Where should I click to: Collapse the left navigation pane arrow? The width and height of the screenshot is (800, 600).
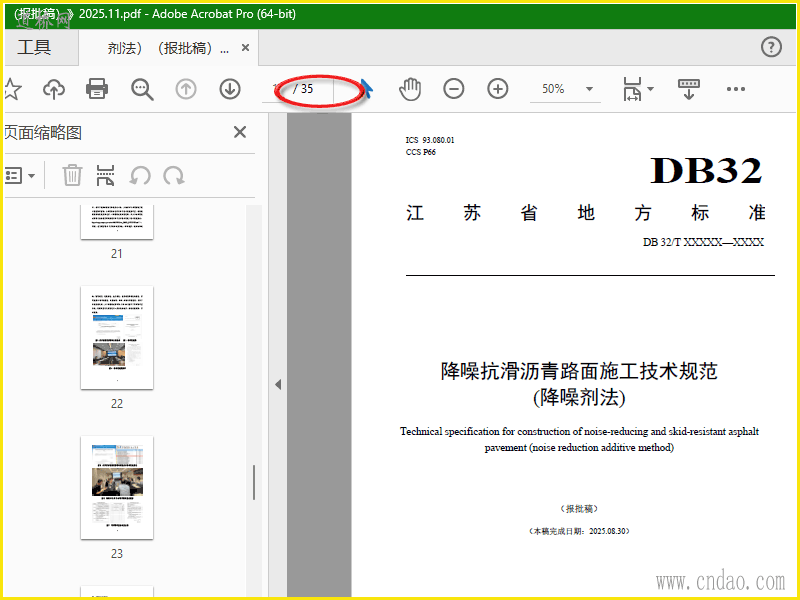(278, 385)
